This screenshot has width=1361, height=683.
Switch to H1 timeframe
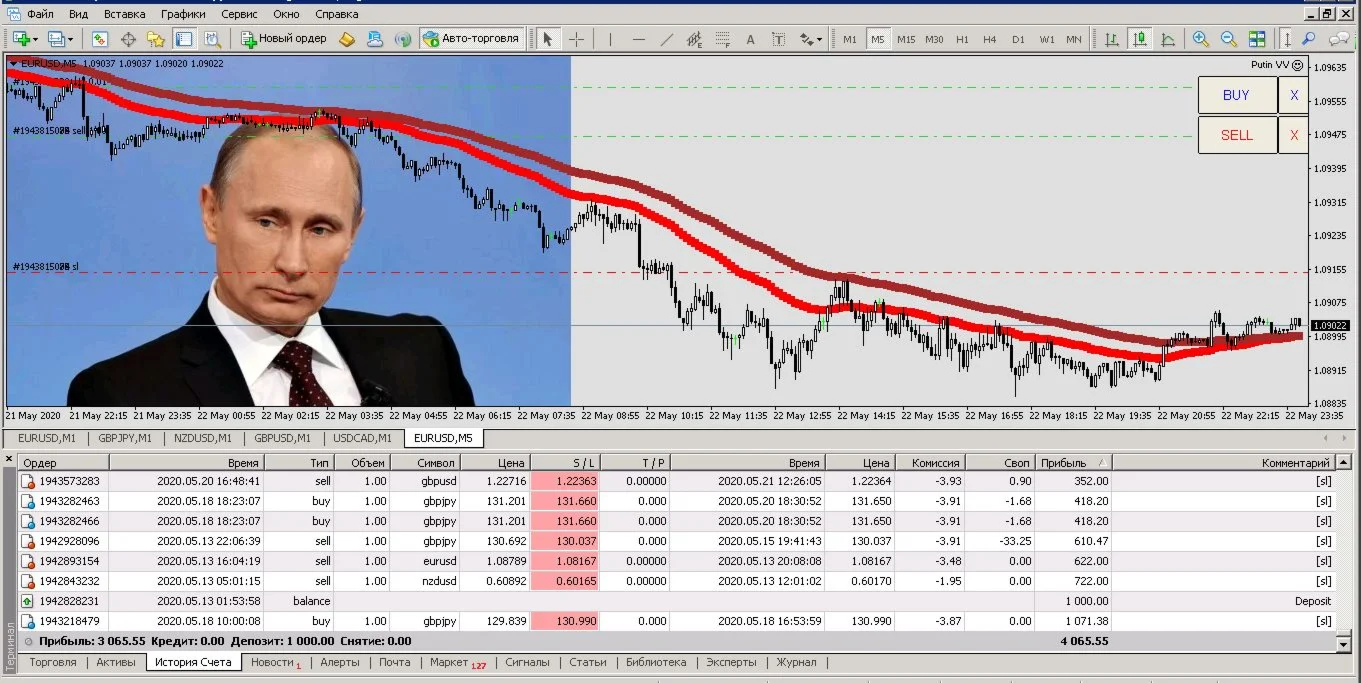962,39
